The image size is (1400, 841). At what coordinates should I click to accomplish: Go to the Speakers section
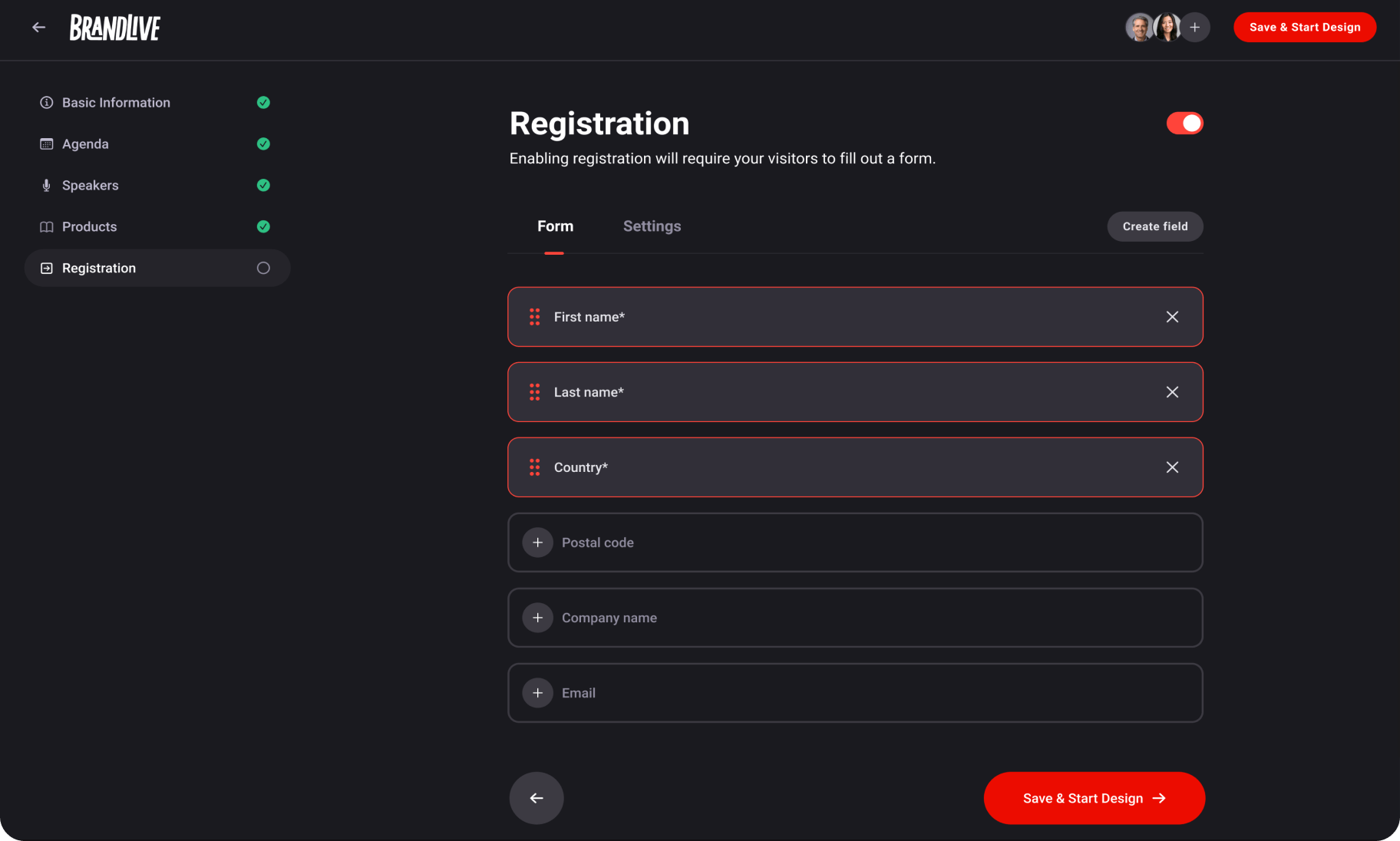pyautogui.click(x=91, y=186)
